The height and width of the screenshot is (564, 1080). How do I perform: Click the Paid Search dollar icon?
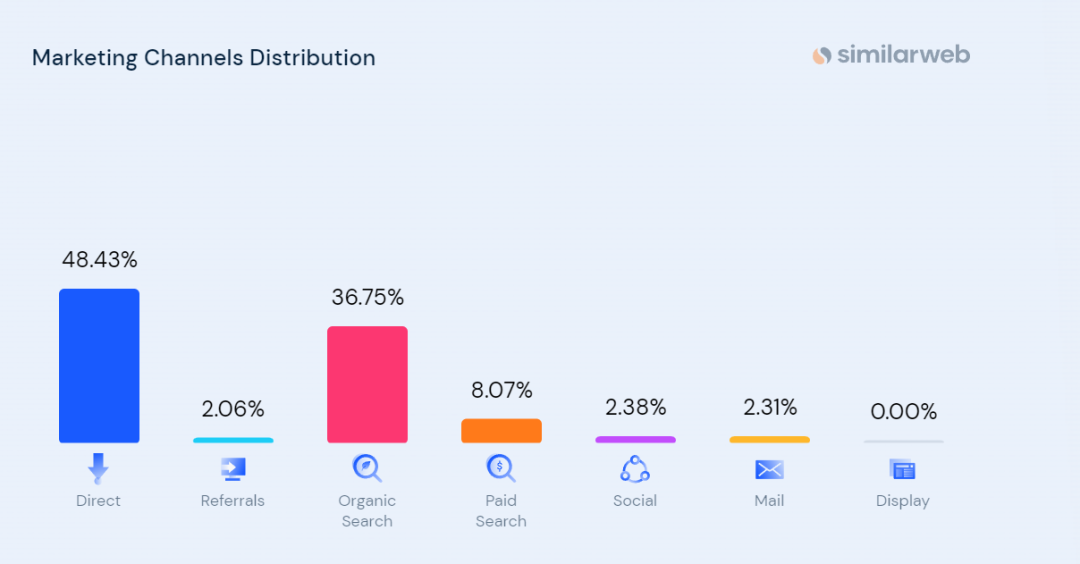pos(501,467)
